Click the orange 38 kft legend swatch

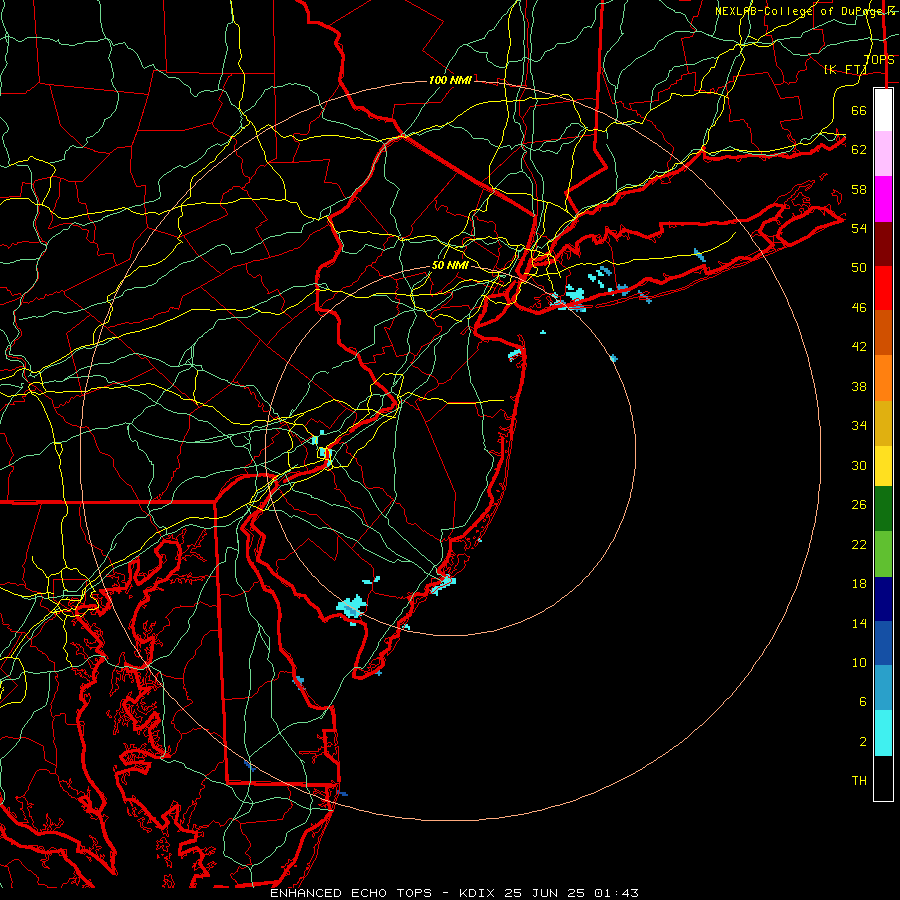pyautogui.click(x=883, y=378)
